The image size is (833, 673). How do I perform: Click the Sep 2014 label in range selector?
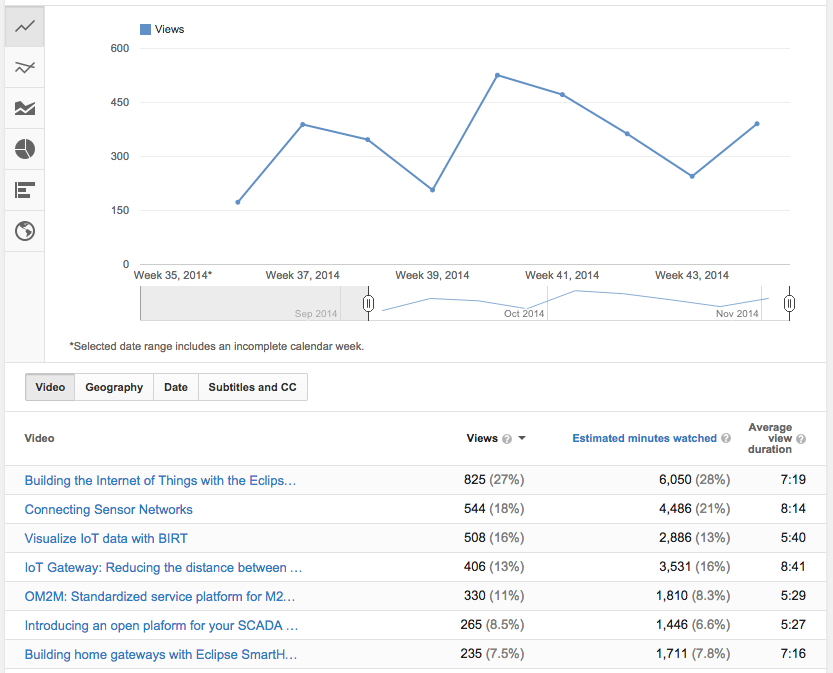(316, 313)
